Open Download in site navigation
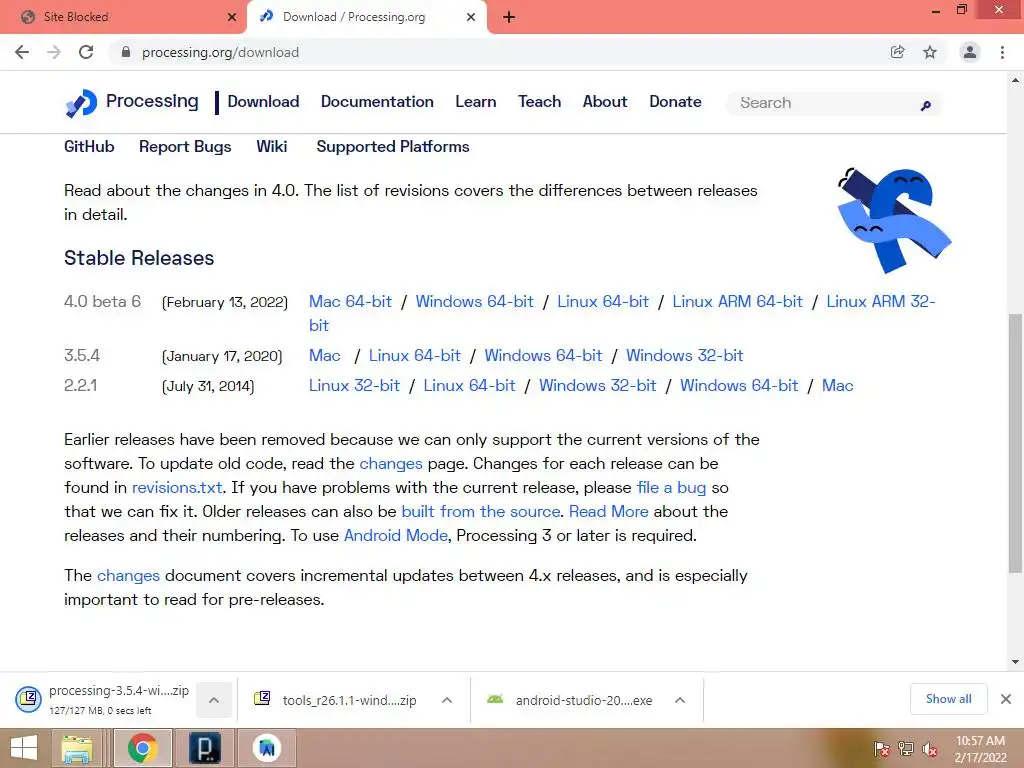Viewport: 1024px width, 768px height. pos(263,102)
